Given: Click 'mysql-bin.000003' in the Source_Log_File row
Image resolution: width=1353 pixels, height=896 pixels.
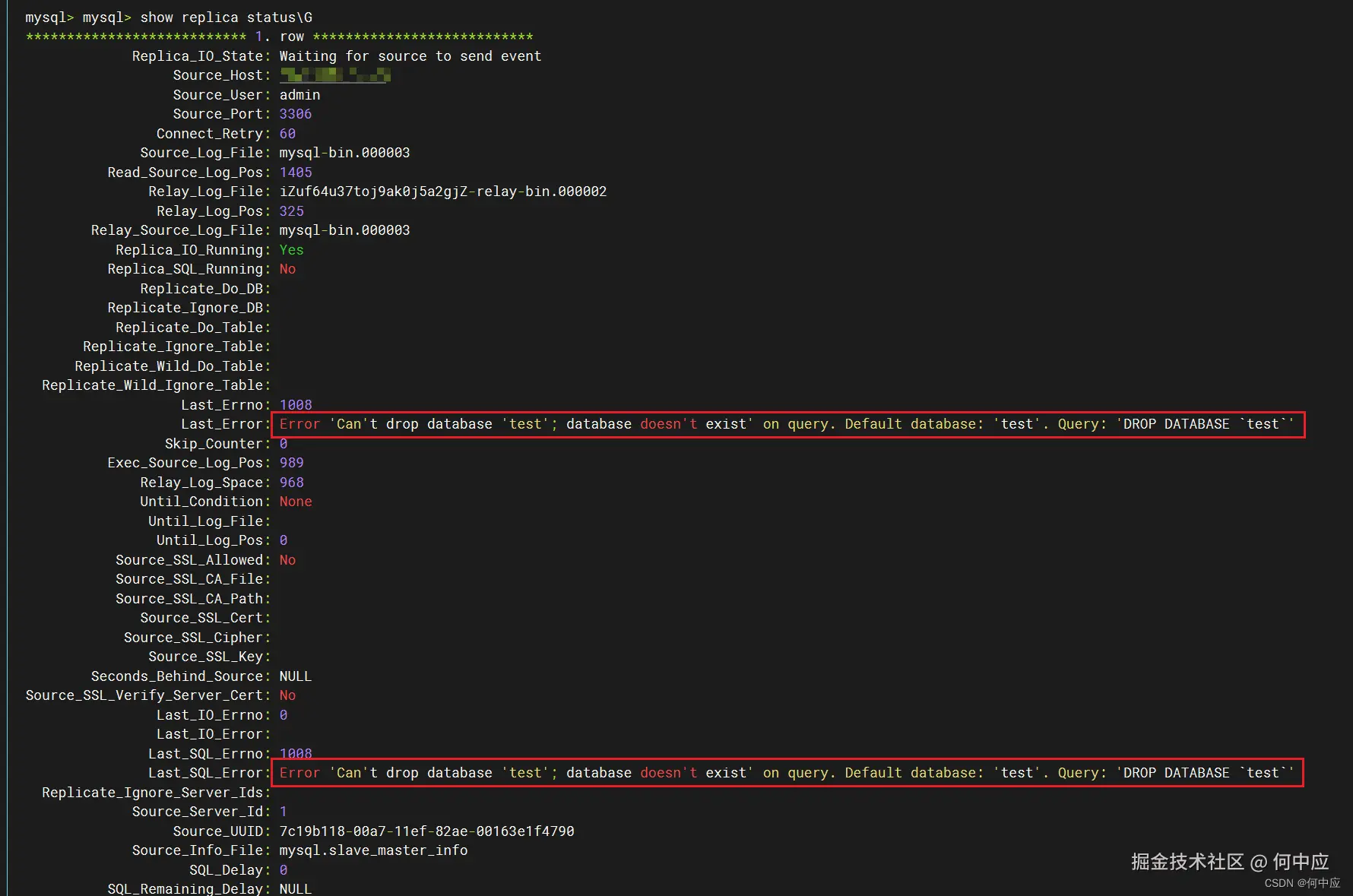Looking at the screenshot, I should [344, 153].
